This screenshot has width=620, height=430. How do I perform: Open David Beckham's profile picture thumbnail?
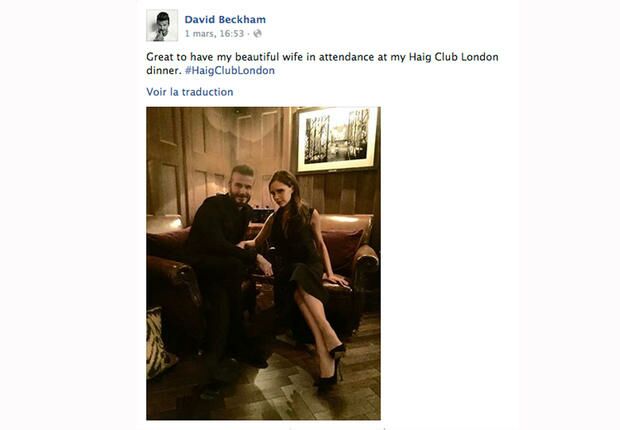tap(162, 25)
